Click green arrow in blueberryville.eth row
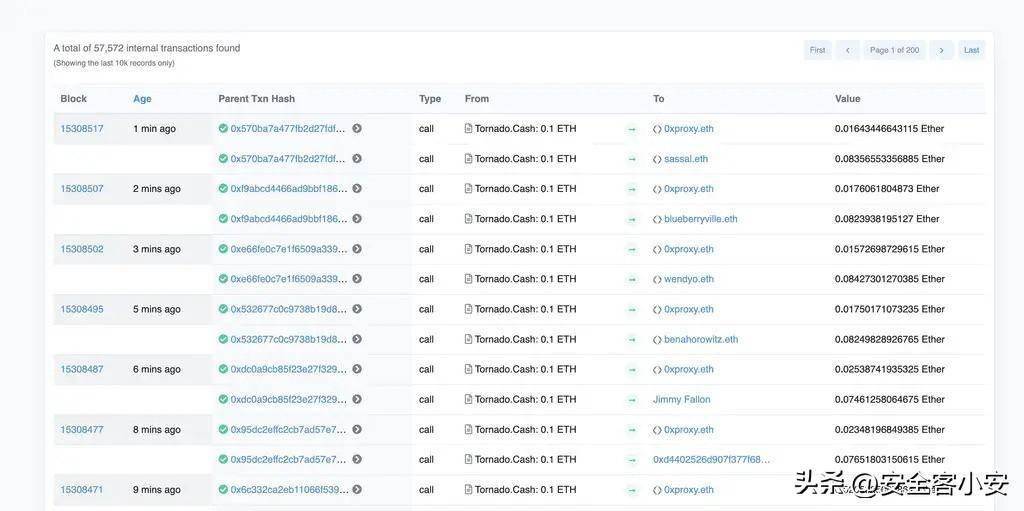 point(632,219)
